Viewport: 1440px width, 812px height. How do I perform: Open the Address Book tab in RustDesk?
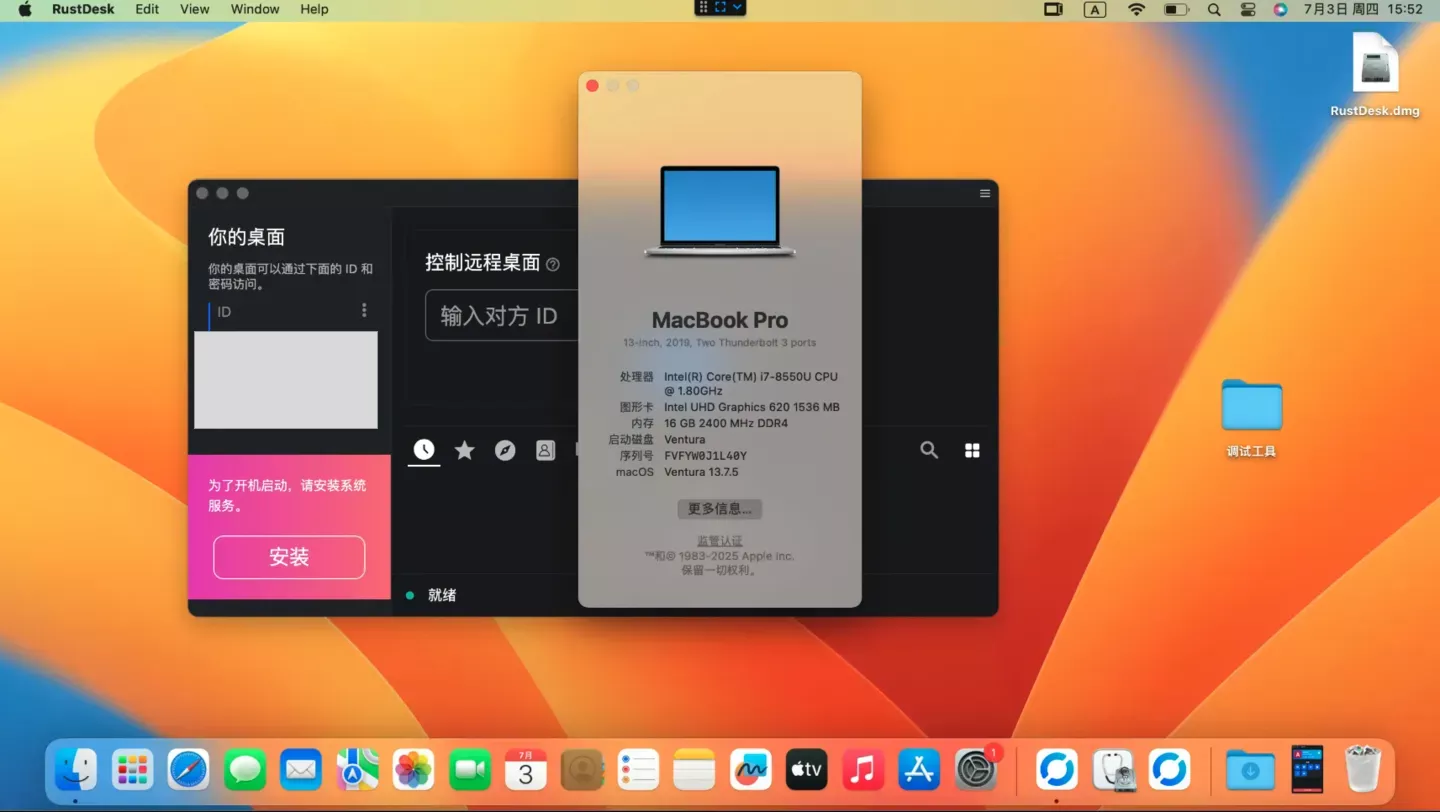point(545,450)
